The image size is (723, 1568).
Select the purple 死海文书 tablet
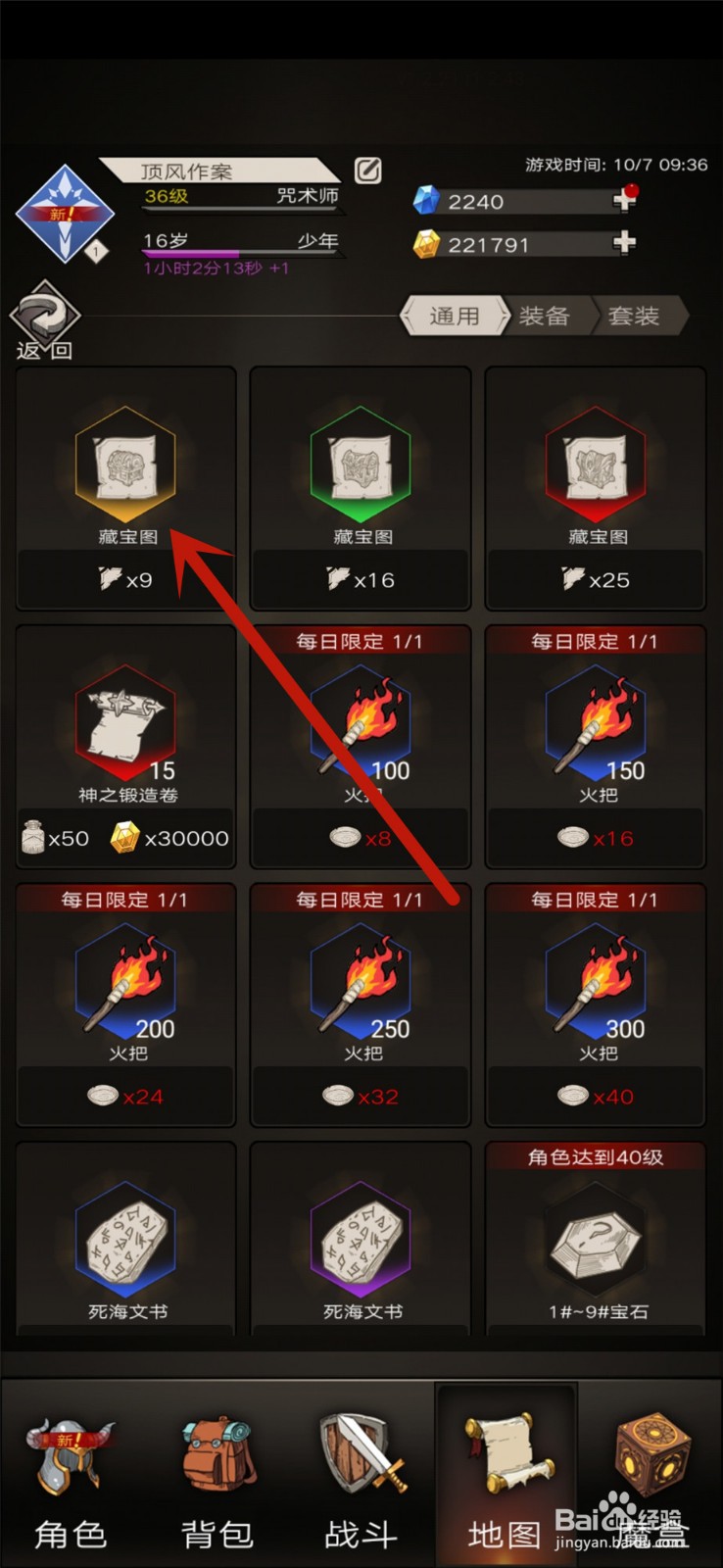point(361,1240)
